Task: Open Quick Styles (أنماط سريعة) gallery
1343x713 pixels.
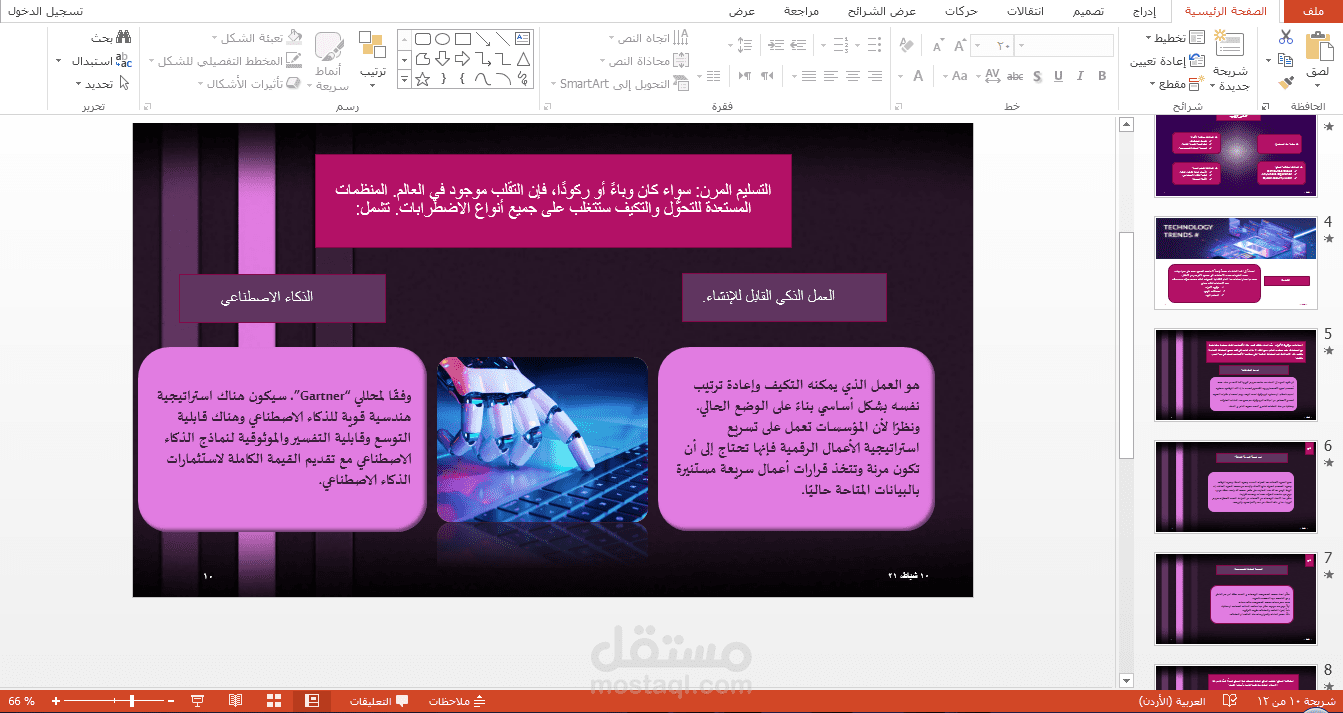Action: 329,62
